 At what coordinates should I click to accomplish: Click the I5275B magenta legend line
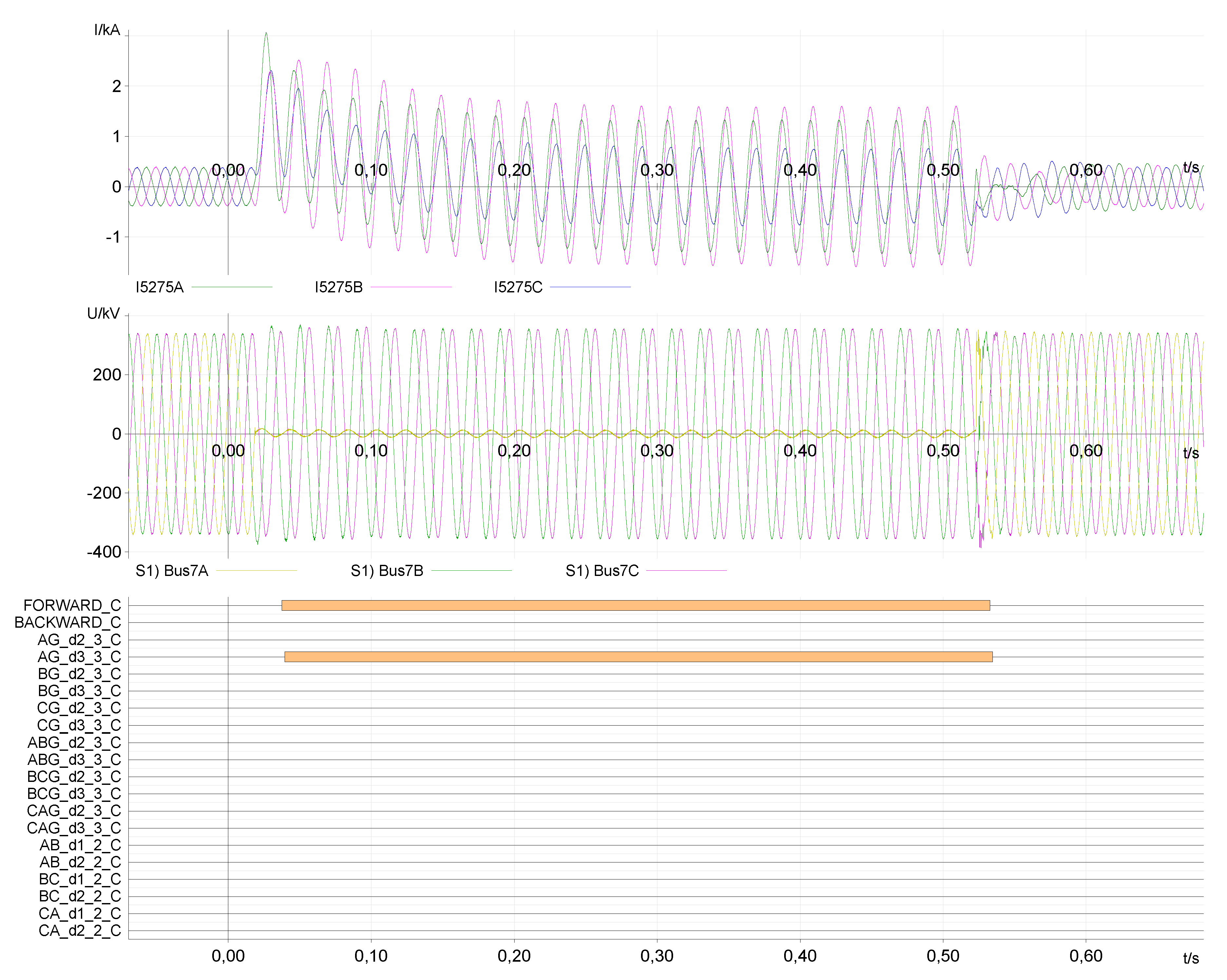[411, 287]
